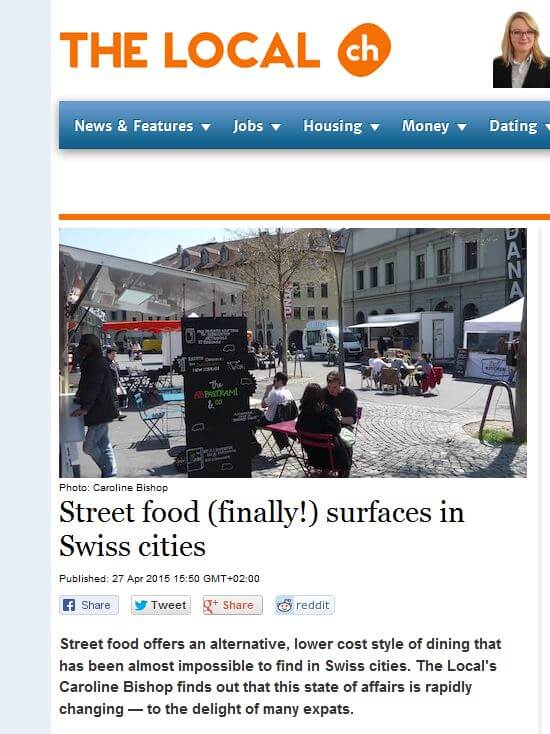Screen dimensions: 550x734
Task: Click the woman's portrait in header
Action: coord(521,49)
